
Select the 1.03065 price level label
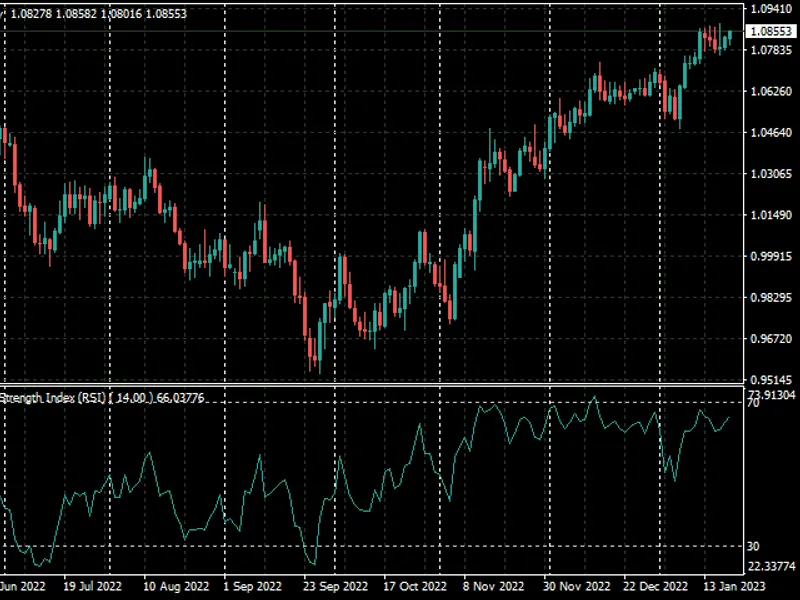(x=771, y=174)
